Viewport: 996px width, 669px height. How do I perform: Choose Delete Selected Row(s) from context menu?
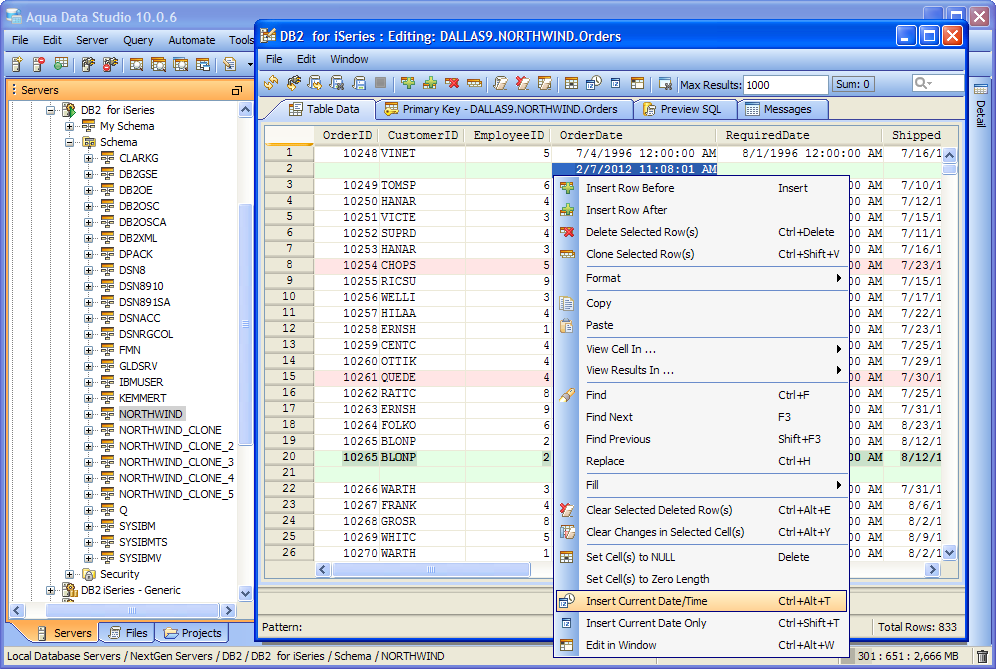pyautogui.click(x=701, y=232)
